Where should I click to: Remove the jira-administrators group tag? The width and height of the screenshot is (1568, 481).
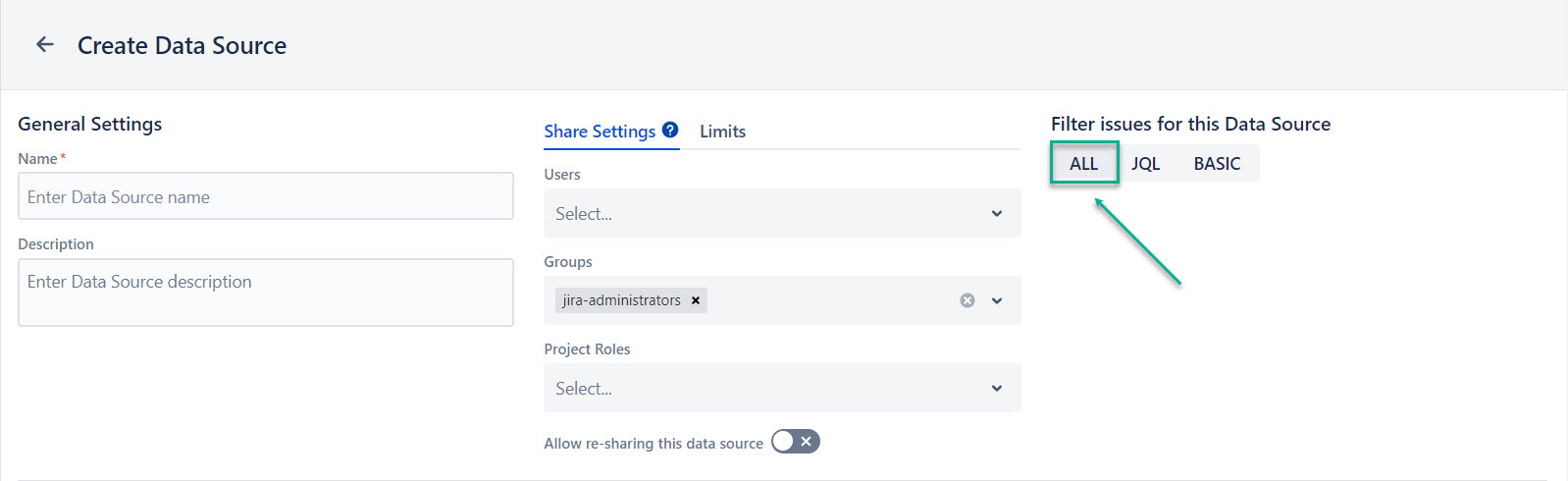(x=696, y=300)
